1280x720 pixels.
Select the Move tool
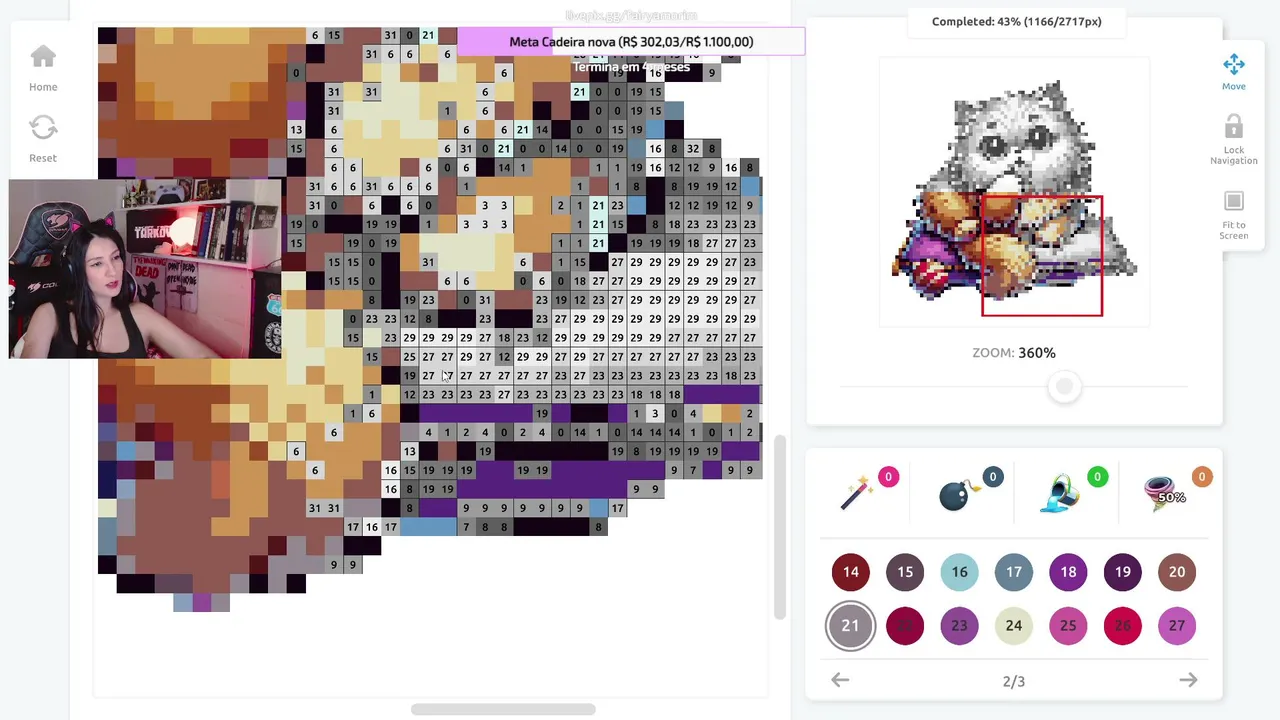[x=1233, y=72]
